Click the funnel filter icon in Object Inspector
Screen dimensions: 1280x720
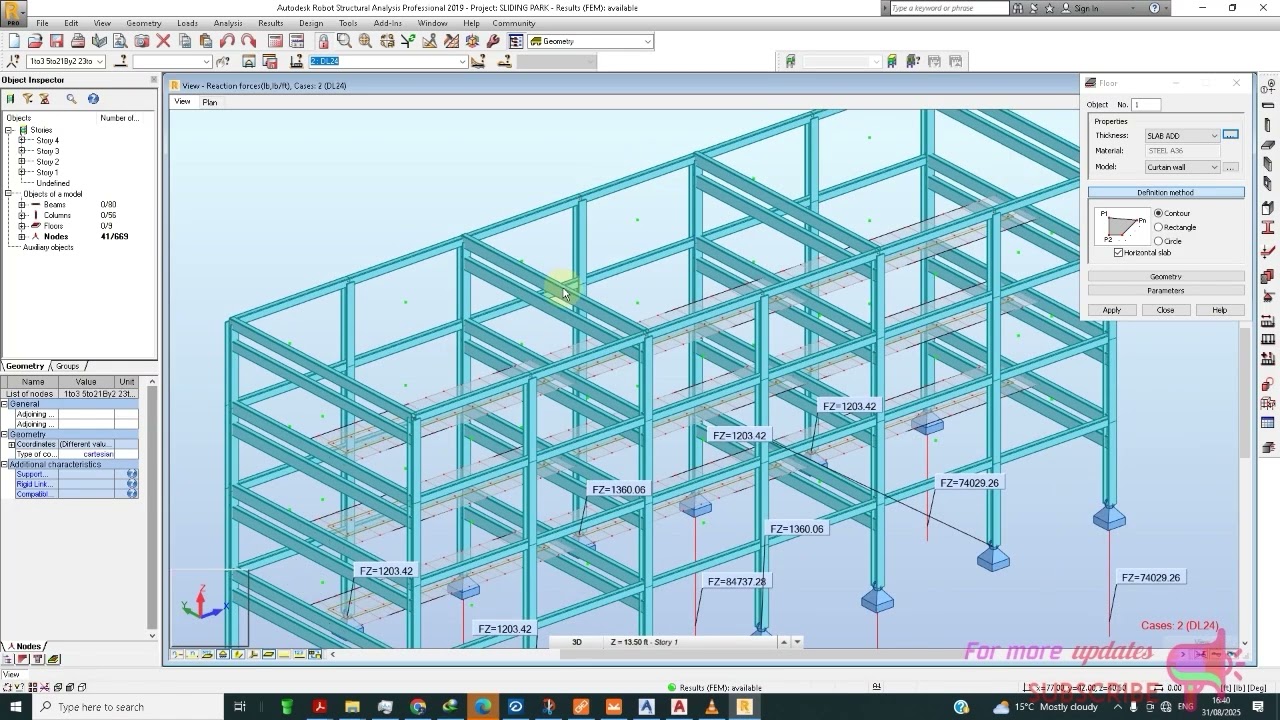point(28,98)
